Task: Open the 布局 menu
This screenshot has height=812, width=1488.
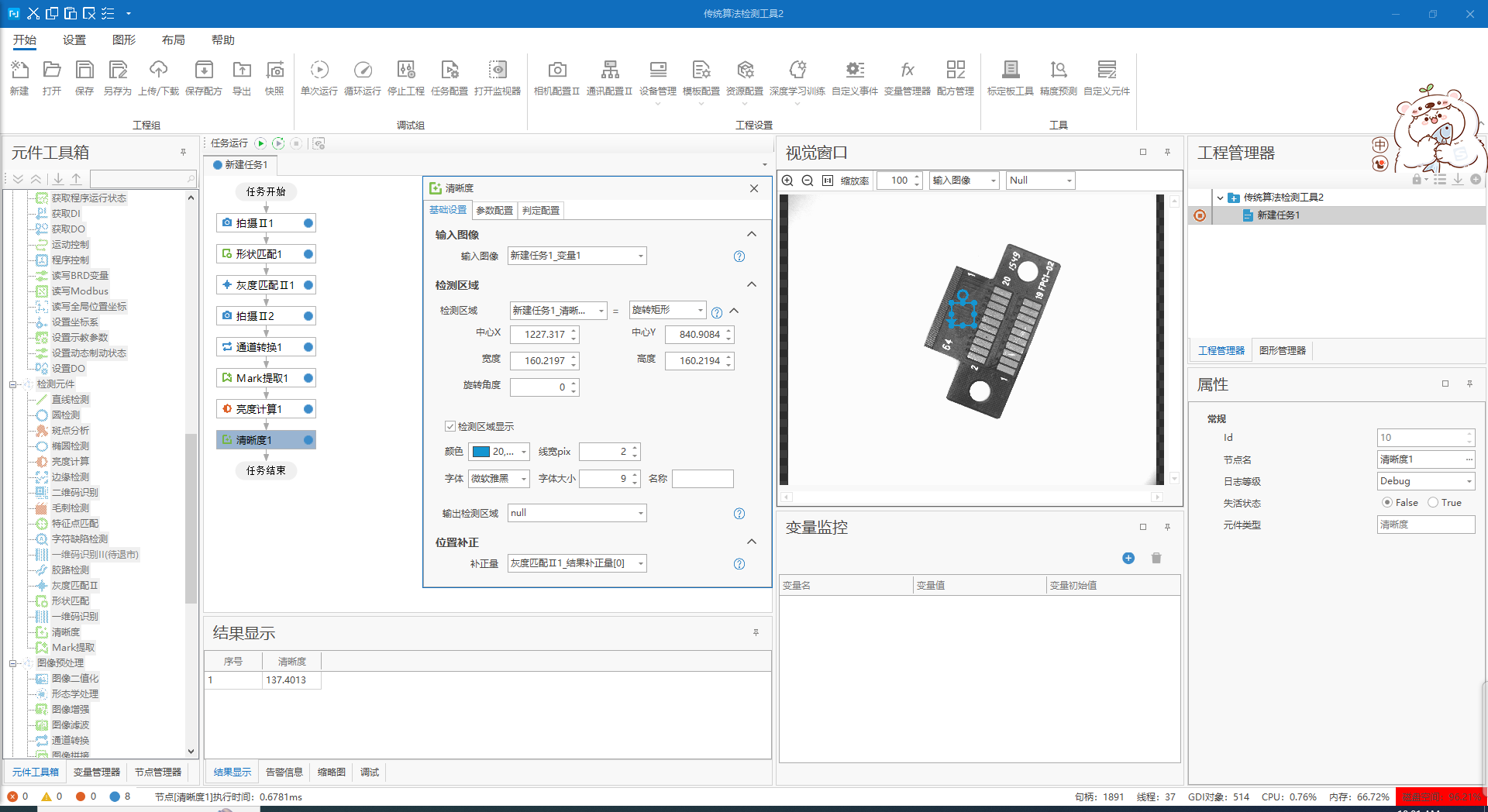Action: point(174,40)
